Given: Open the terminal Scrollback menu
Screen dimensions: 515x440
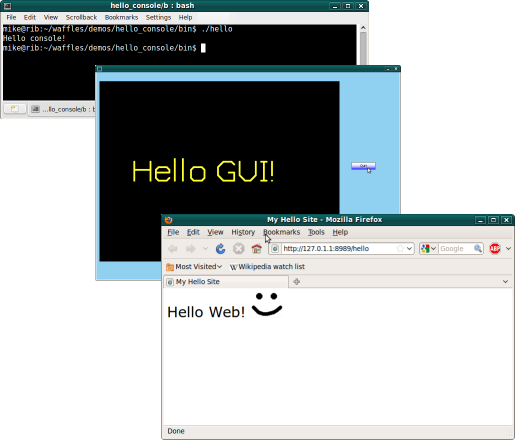Looking at the screenshot, I should pos(81,17).
